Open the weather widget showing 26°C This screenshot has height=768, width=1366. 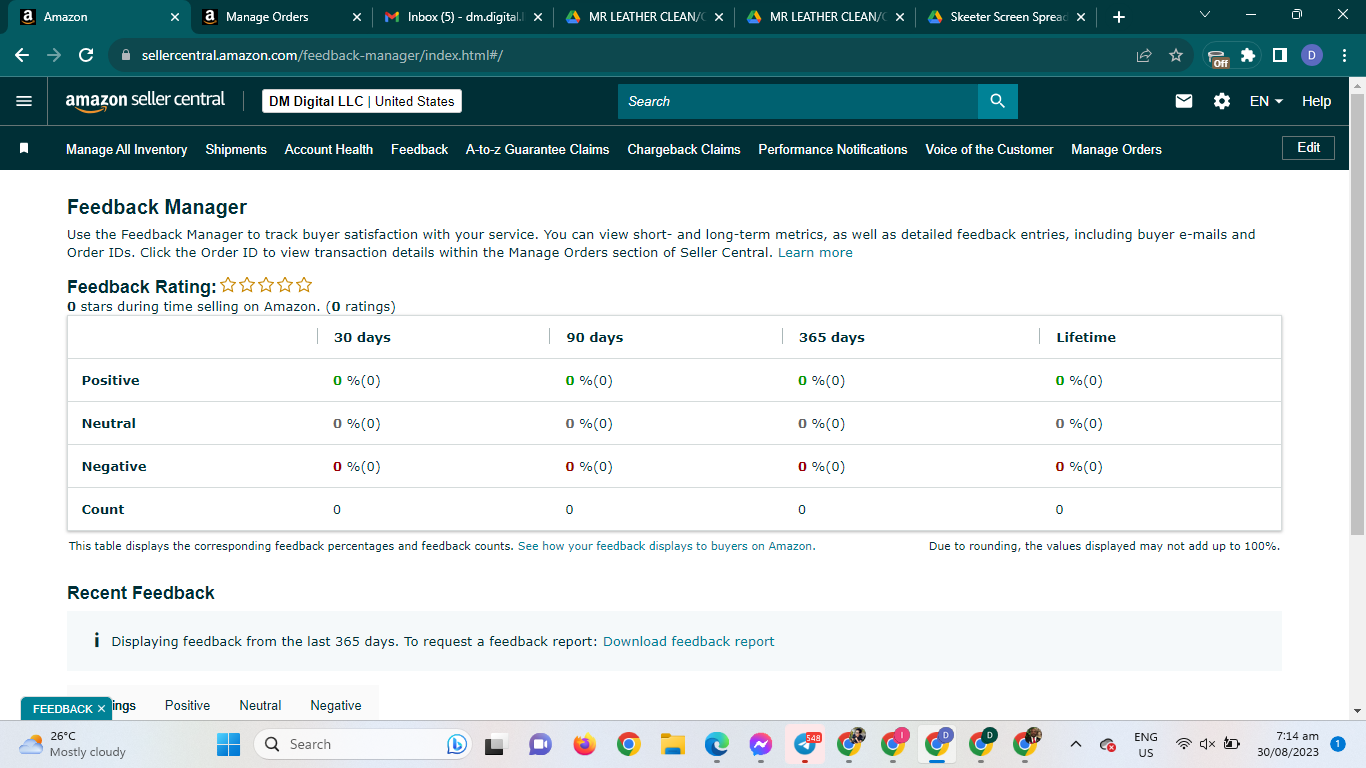(72, 744)
